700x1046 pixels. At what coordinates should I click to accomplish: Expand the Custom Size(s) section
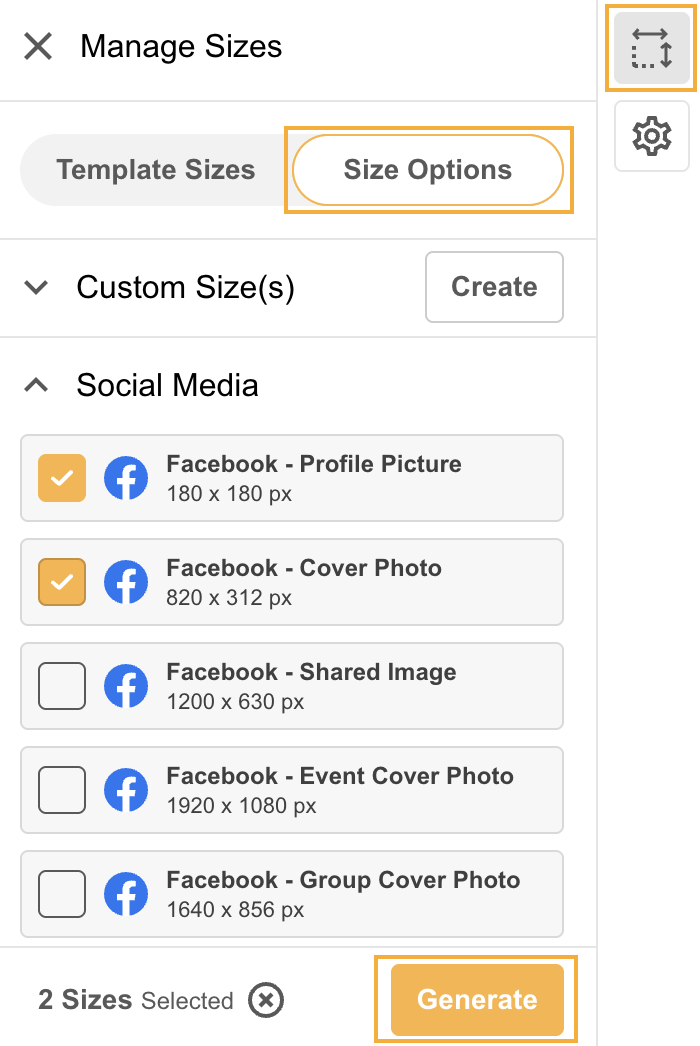(x=37, y=288)
